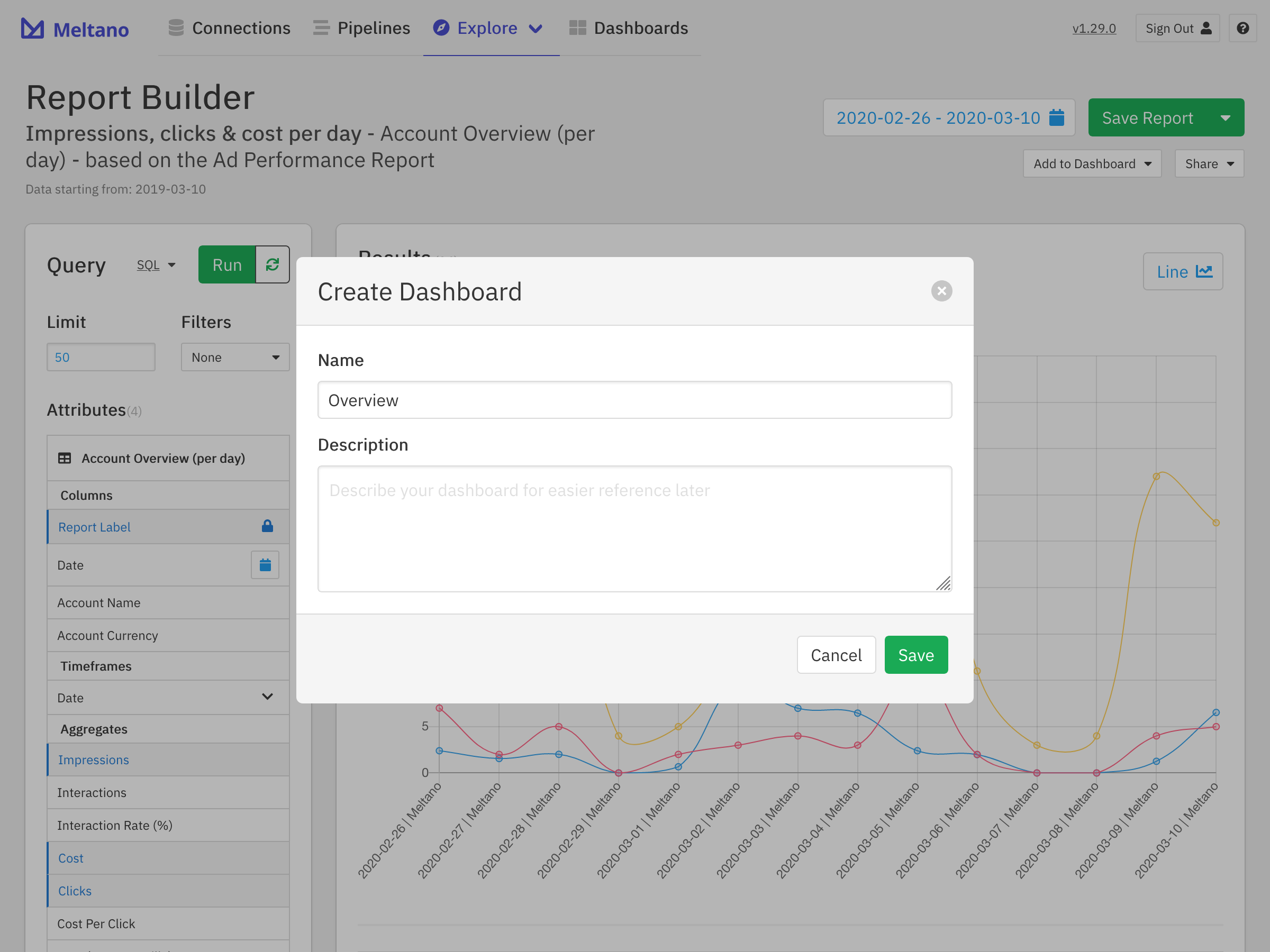
Task: Toggle the Impressions aggregate
Action: 94,760
